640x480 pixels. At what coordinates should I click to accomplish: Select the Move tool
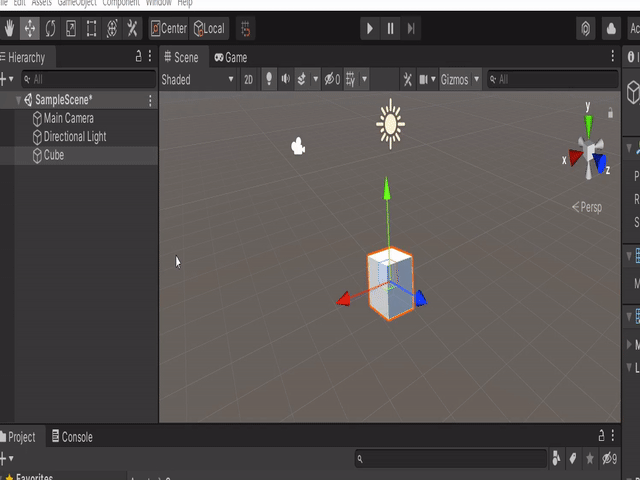pyautogui.click(x=30, y=29)
